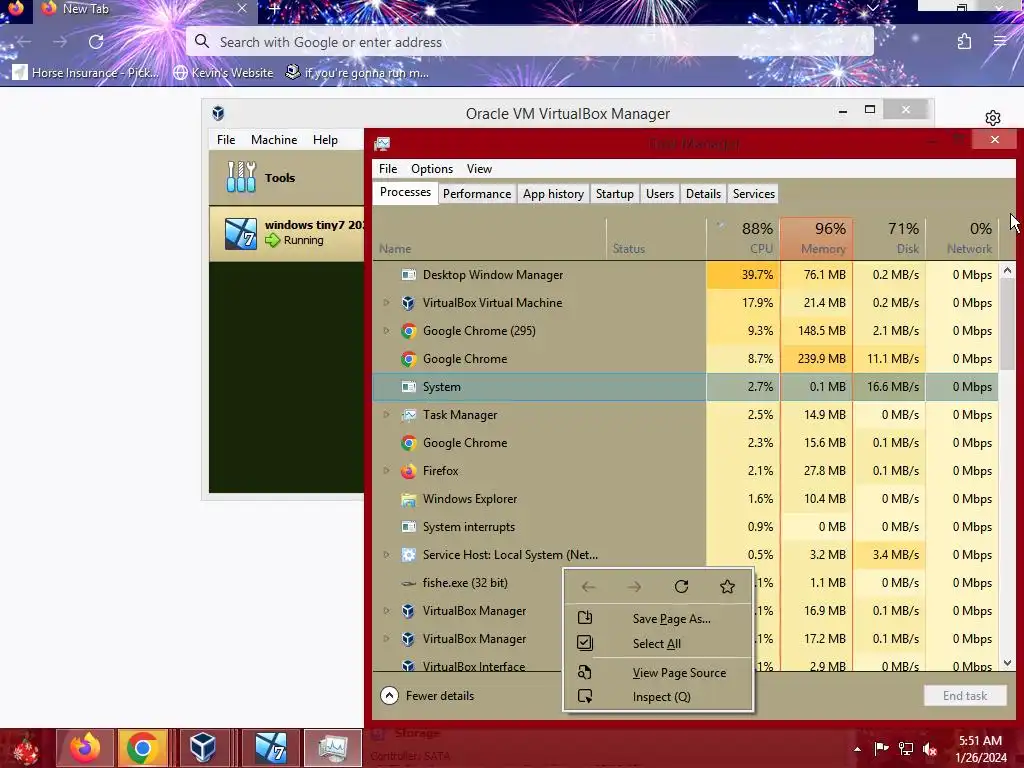
Task: Open the VirtualBox Machine menu
Action: 274,140
